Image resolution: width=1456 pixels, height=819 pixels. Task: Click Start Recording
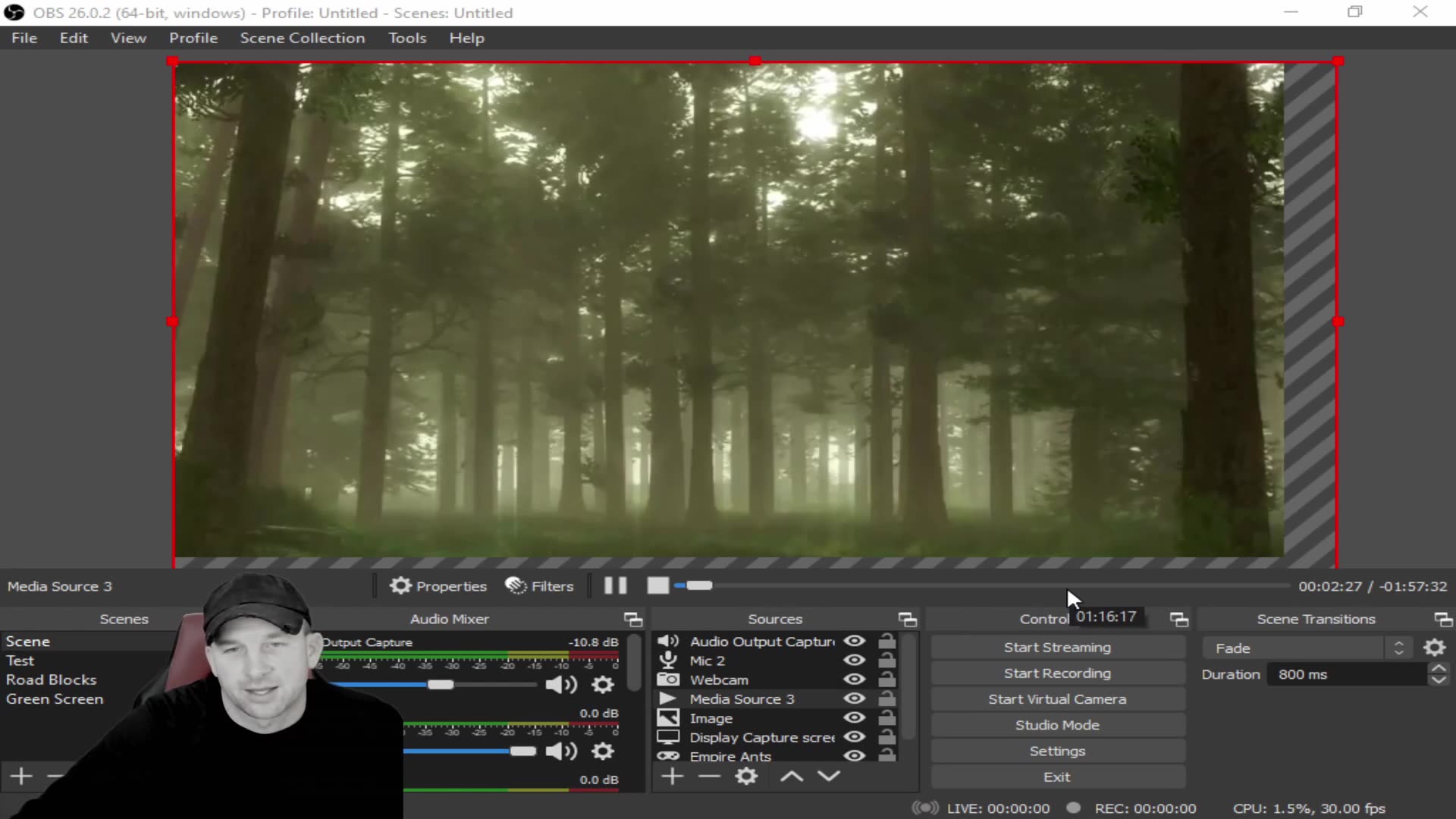[1056, 673]
